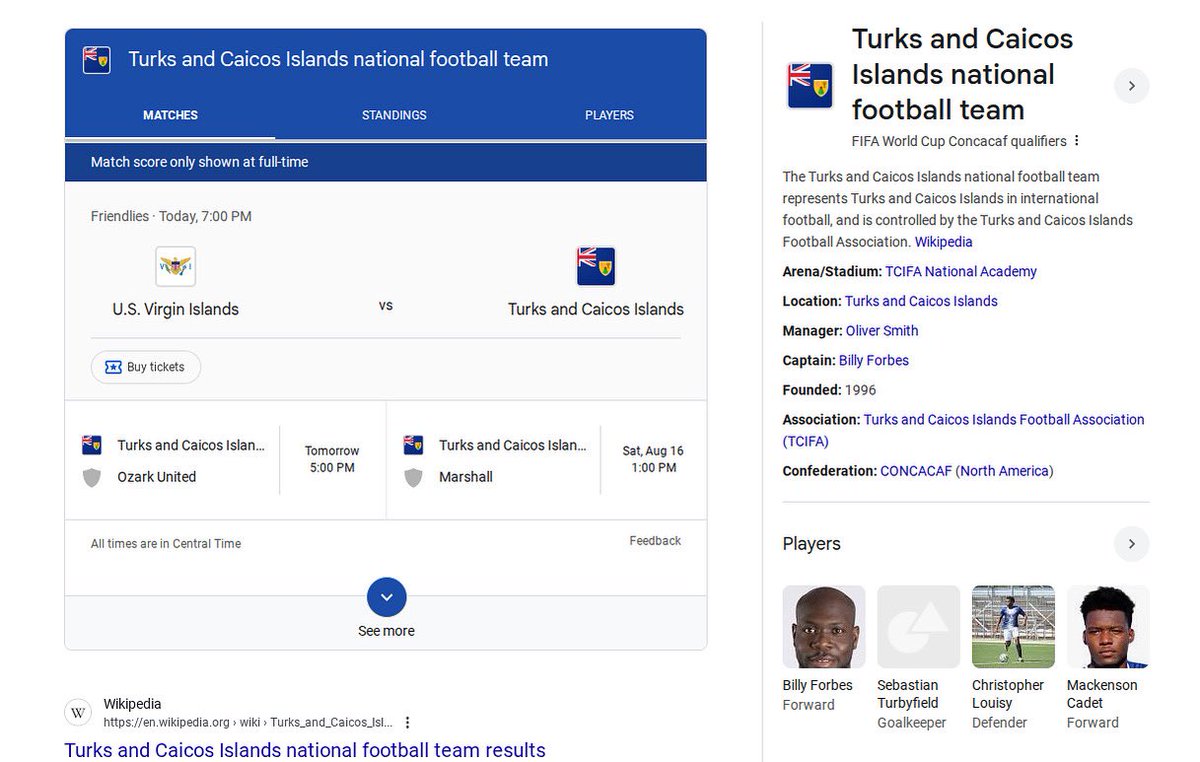Click the Ozark United shield icon
This screenshot has width=1200, height=762.
(x=92, y=478)
